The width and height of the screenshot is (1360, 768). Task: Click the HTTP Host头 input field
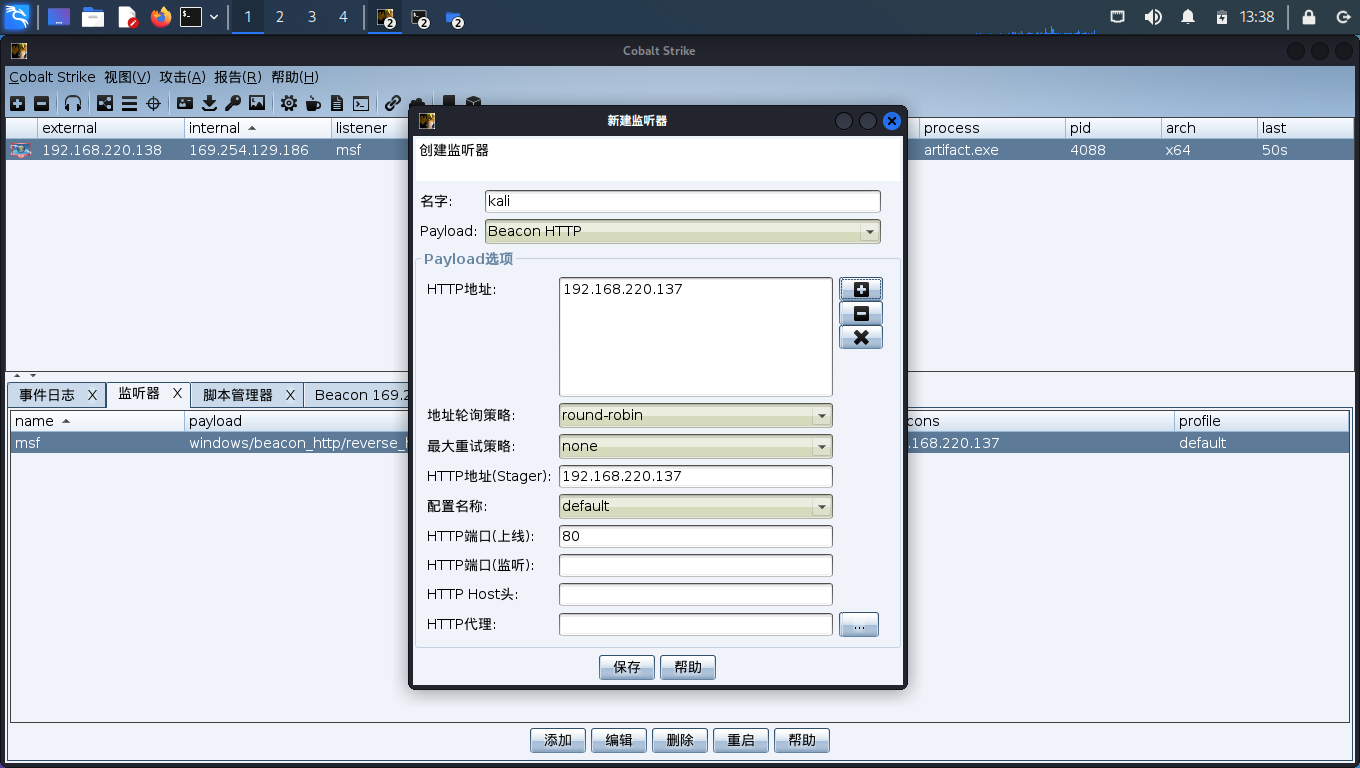click(696, 595)
